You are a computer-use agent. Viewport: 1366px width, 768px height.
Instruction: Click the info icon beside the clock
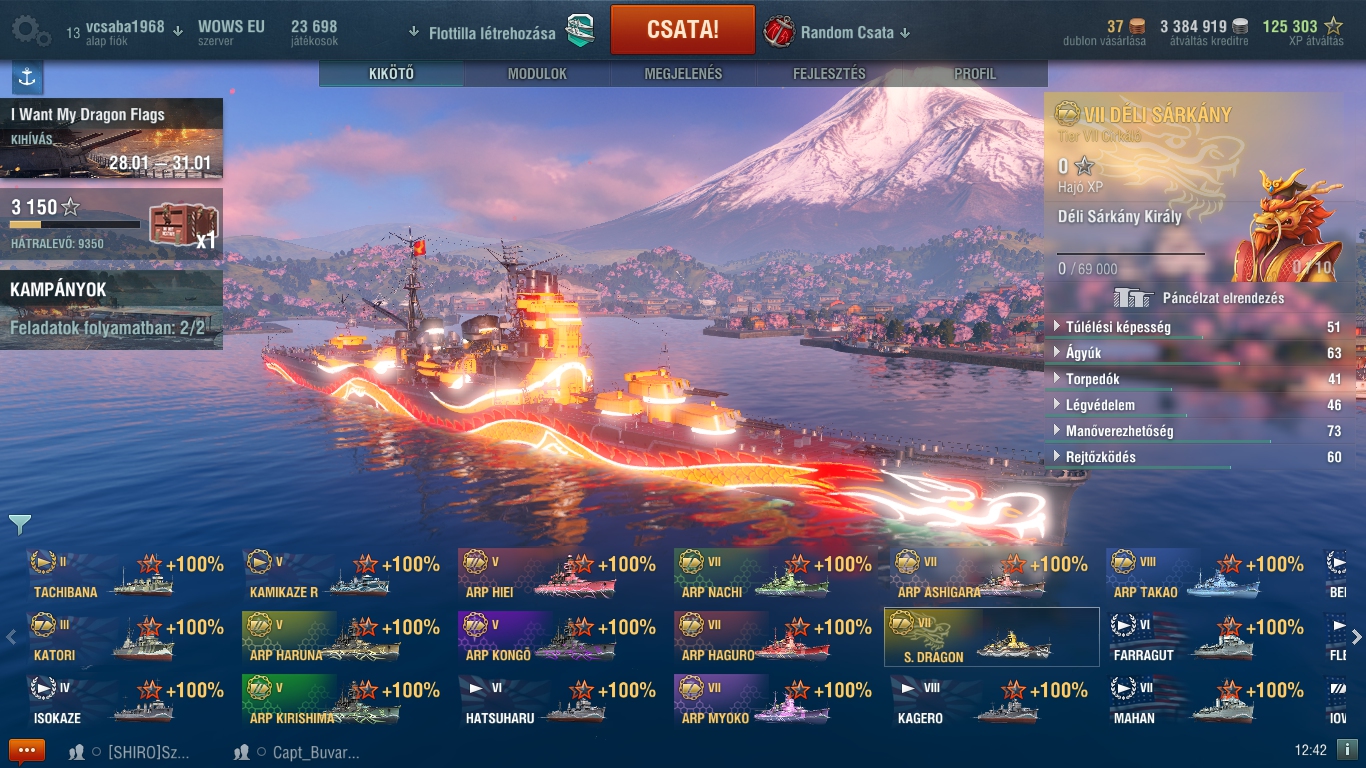point(1347,749)
